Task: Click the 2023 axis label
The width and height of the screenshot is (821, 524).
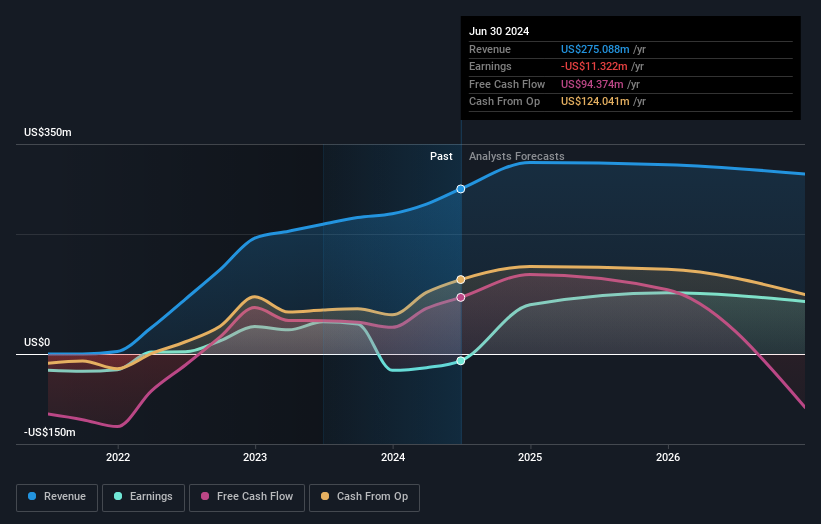Action: point(255,457)
